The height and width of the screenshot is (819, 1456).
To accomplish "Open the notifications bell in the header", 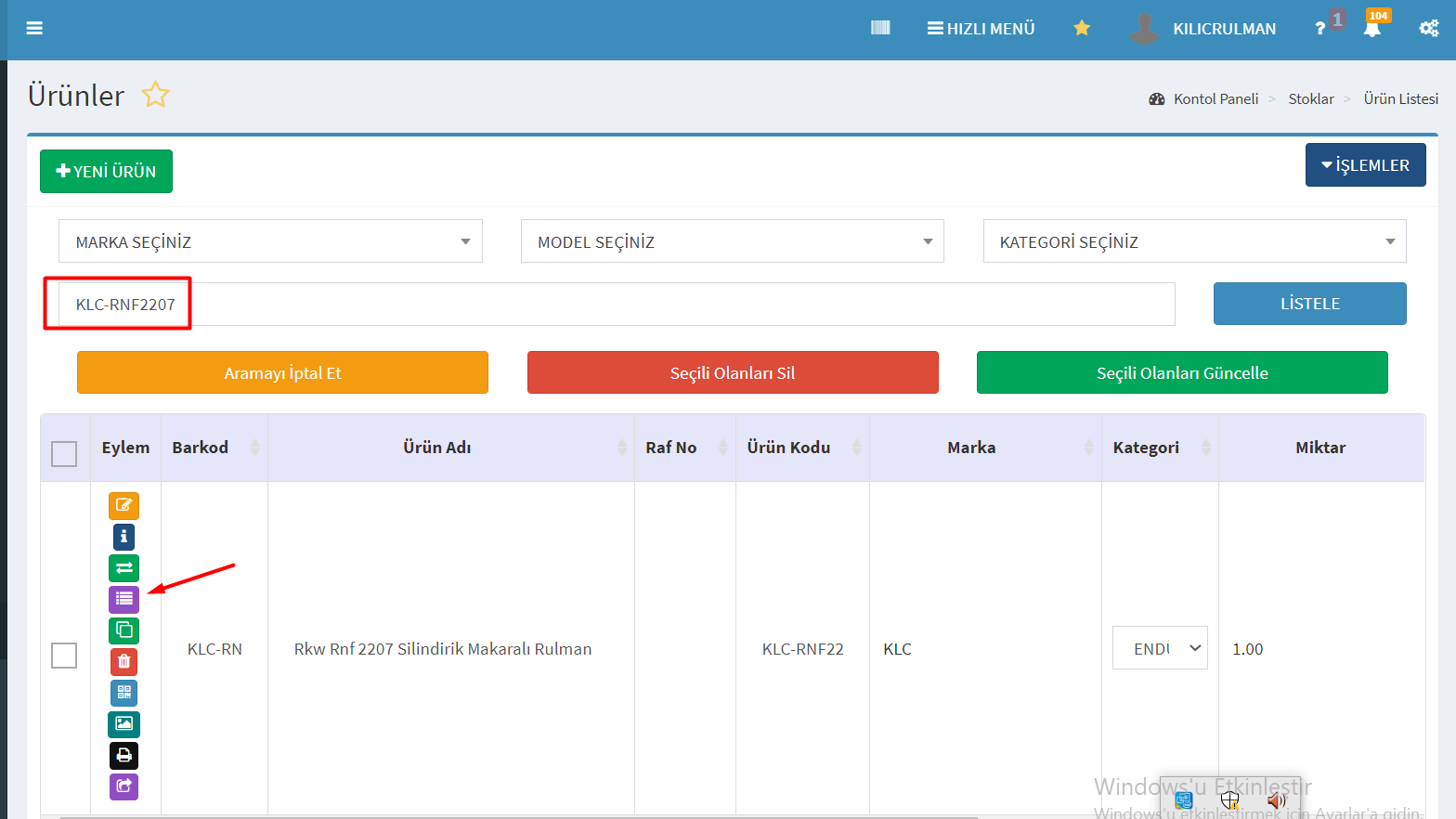I will click(x=1372, y=28).
